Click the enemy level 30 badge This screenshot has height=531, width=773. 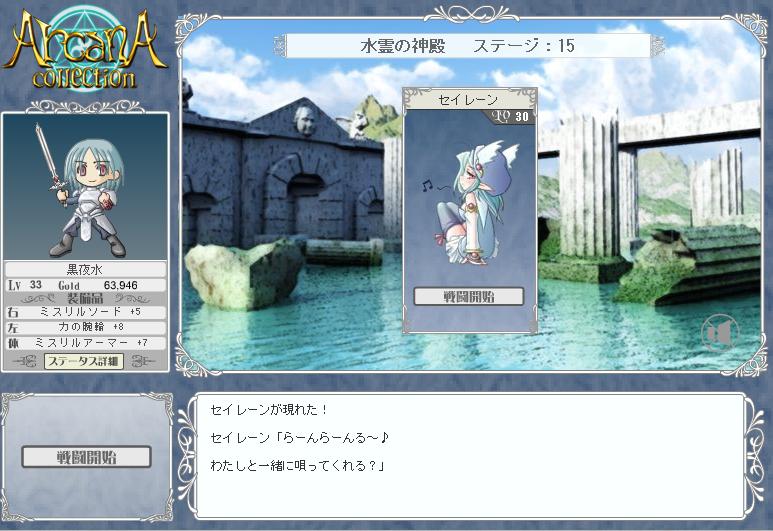512,116
